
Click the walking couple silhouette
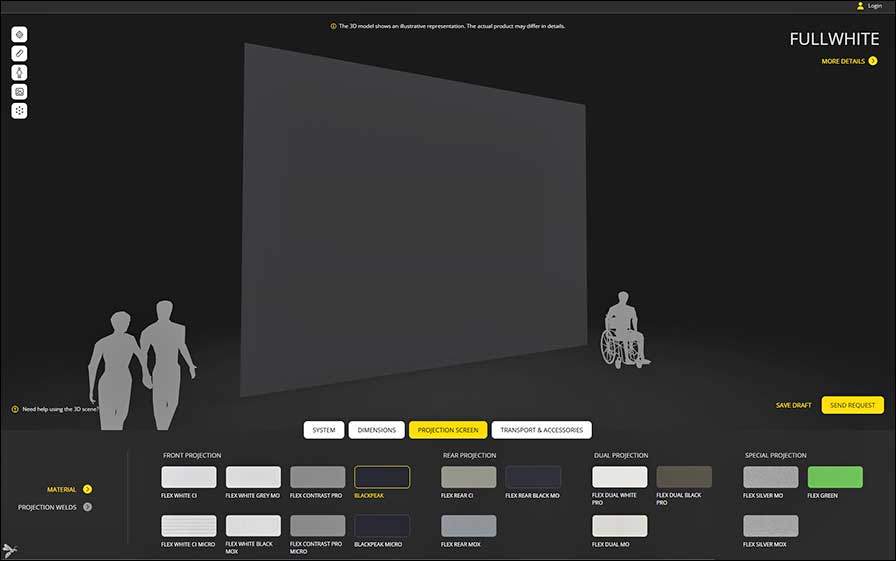[x=142, y=366]
